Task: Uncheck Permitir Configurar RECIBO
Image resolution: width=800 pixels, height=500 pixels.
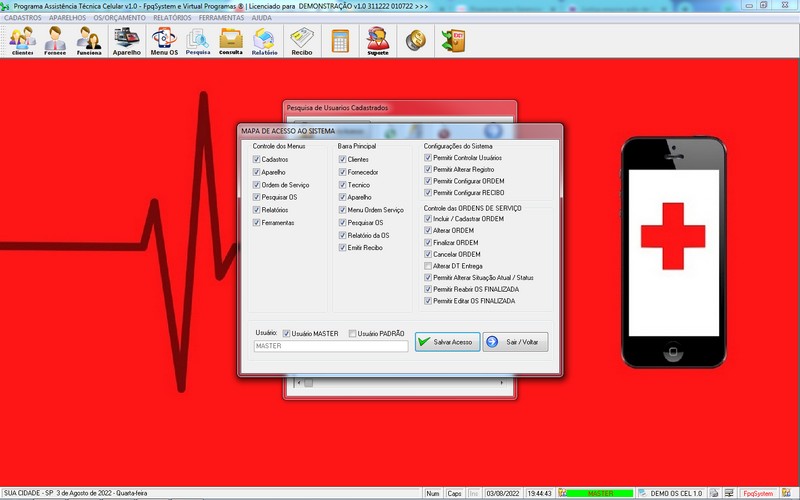Action: (428, 192)
